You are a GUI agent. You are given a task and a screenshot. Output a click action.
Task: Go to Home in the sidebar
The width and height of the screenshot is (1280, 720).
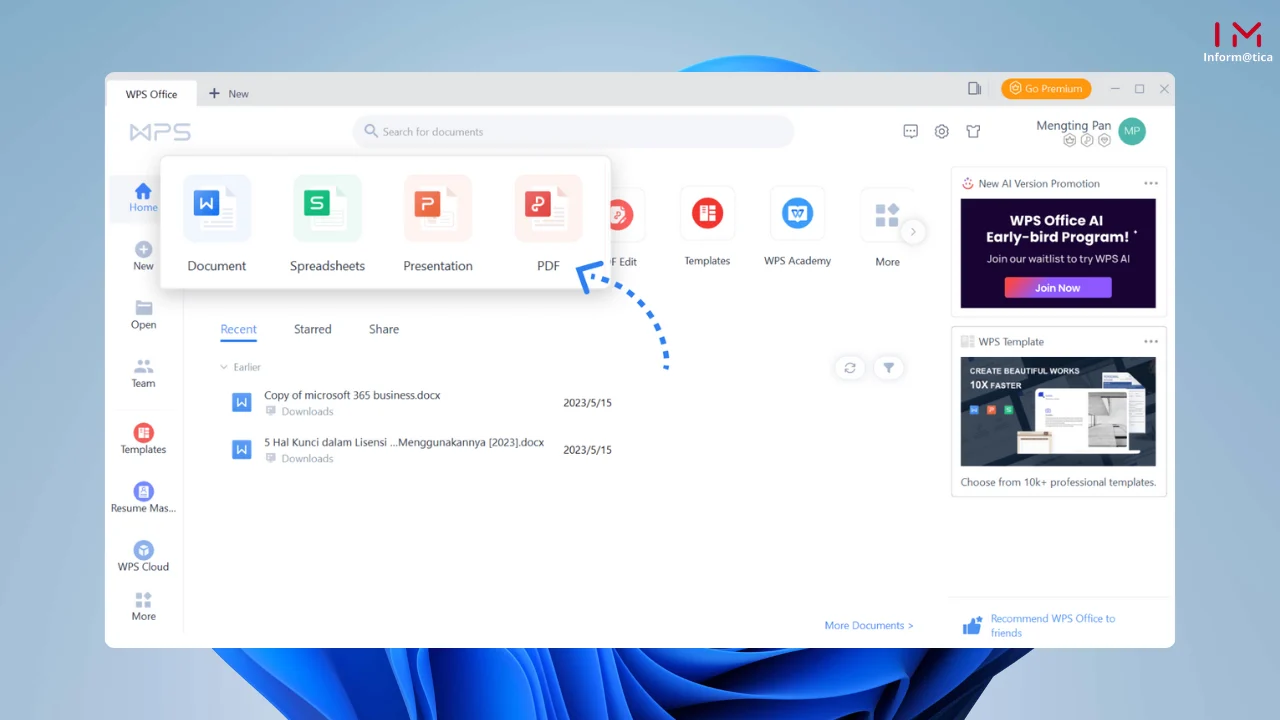point(143,198)
